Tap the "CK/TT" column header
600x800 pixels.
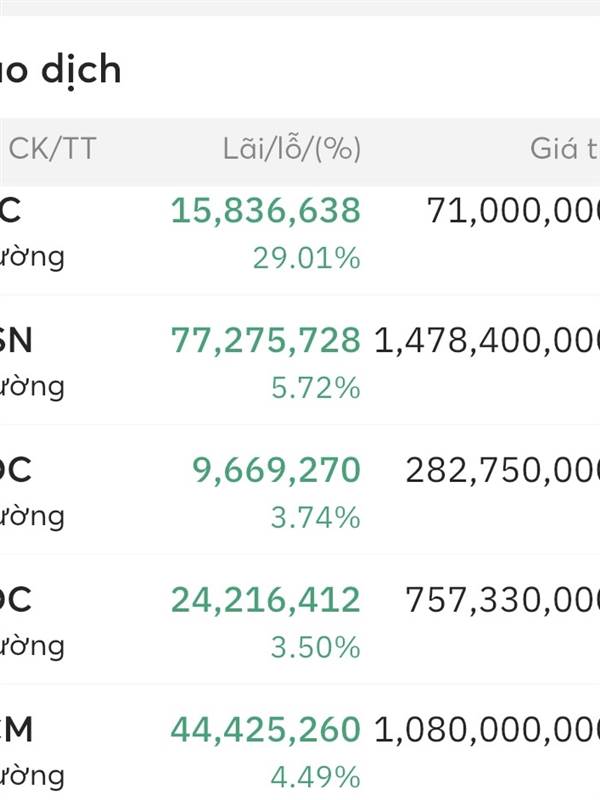[52, 150]
